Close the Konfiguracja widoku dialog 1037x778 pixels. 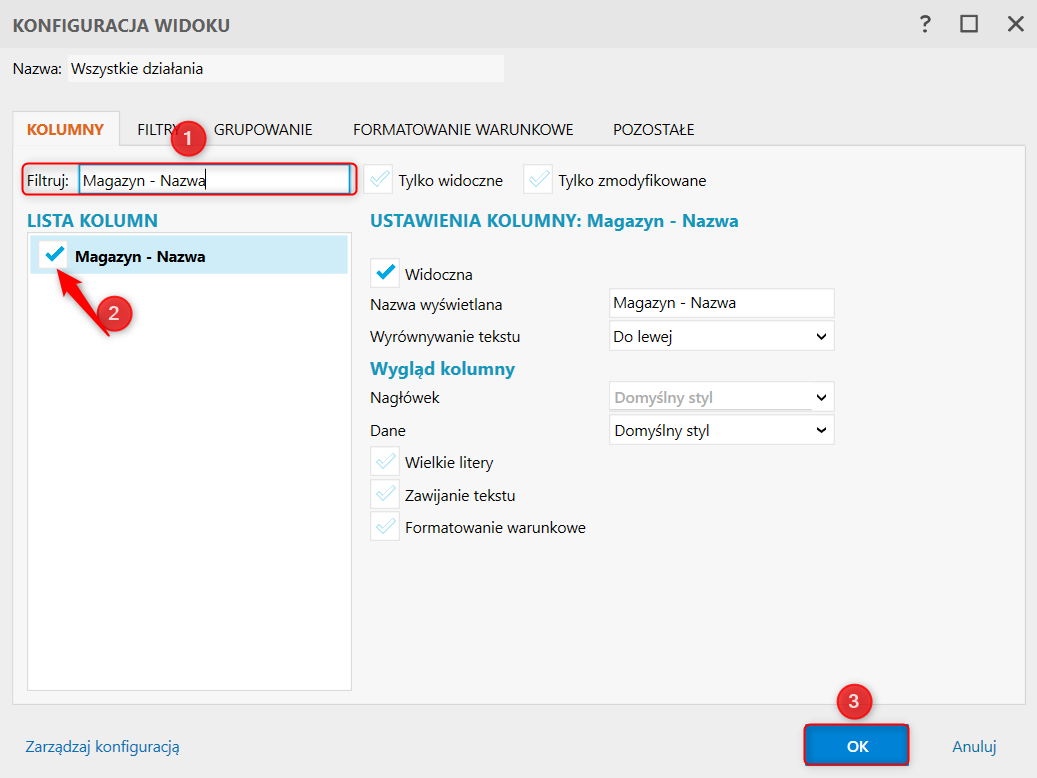pos(1015,24)
